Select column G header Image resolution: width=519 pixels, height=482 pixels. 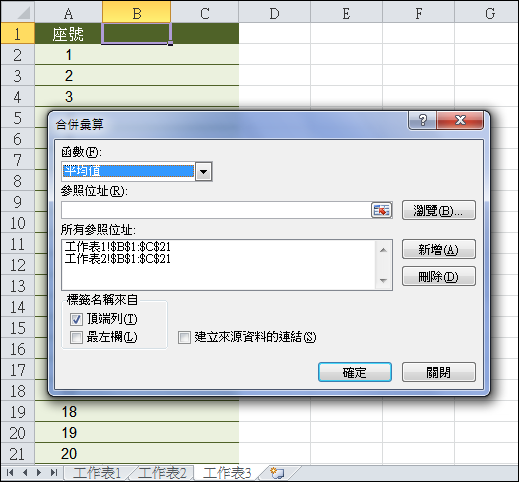click(486, 12)
